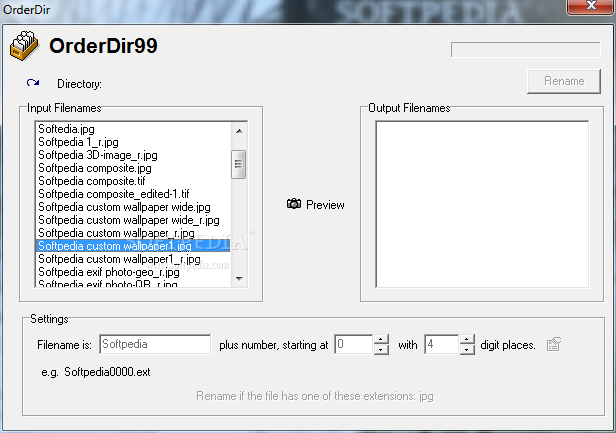Viewport: 616px width, 433px height.
Task: Increase digit places with up arrow
Action: [467, 339]
